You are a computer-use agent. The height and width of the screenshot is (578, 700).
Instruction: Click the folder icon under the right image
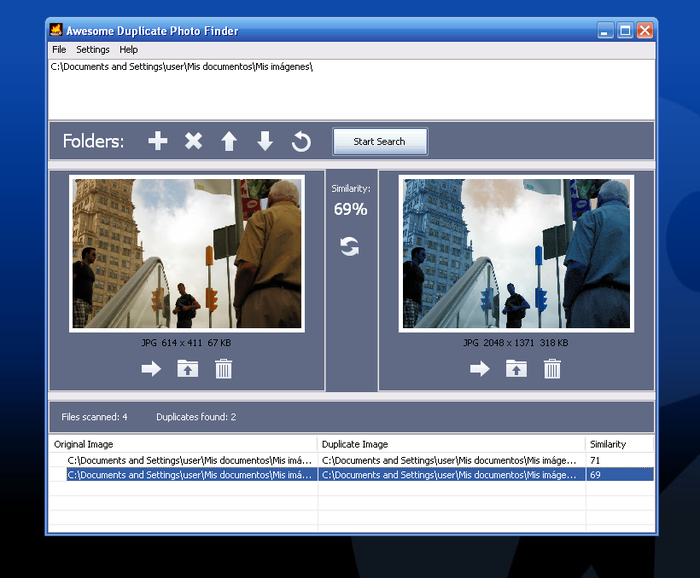pyautogui.click(x=516, y=369)
